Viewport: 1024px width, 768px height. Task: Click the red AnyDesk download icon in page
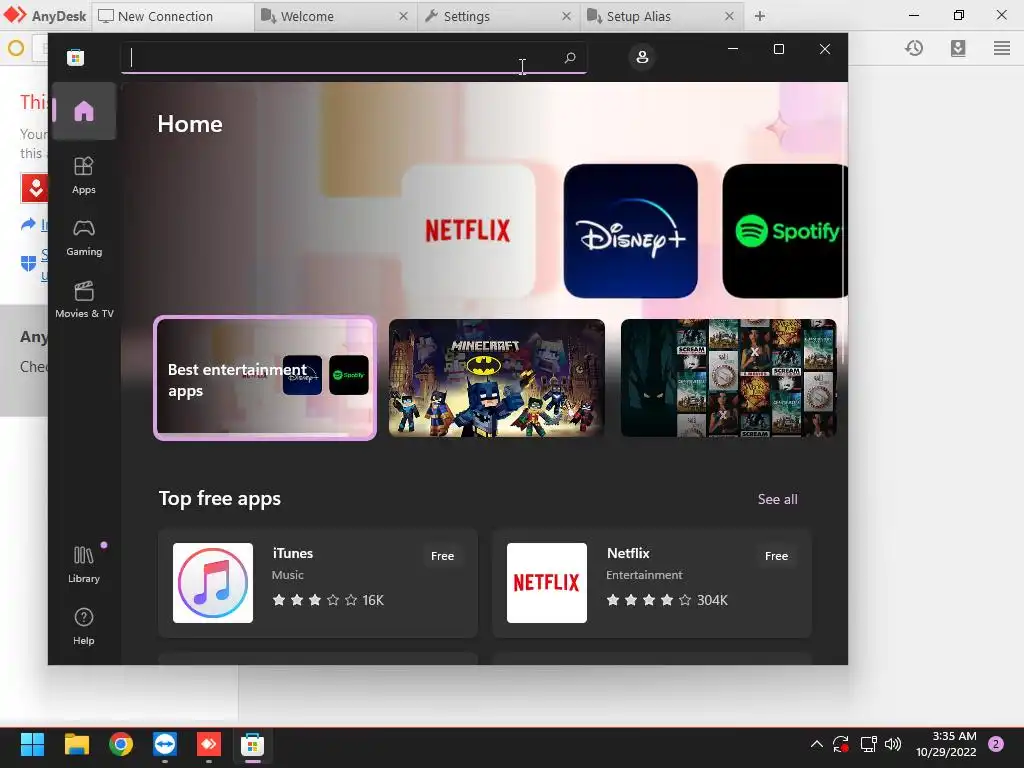click(35, 188)
